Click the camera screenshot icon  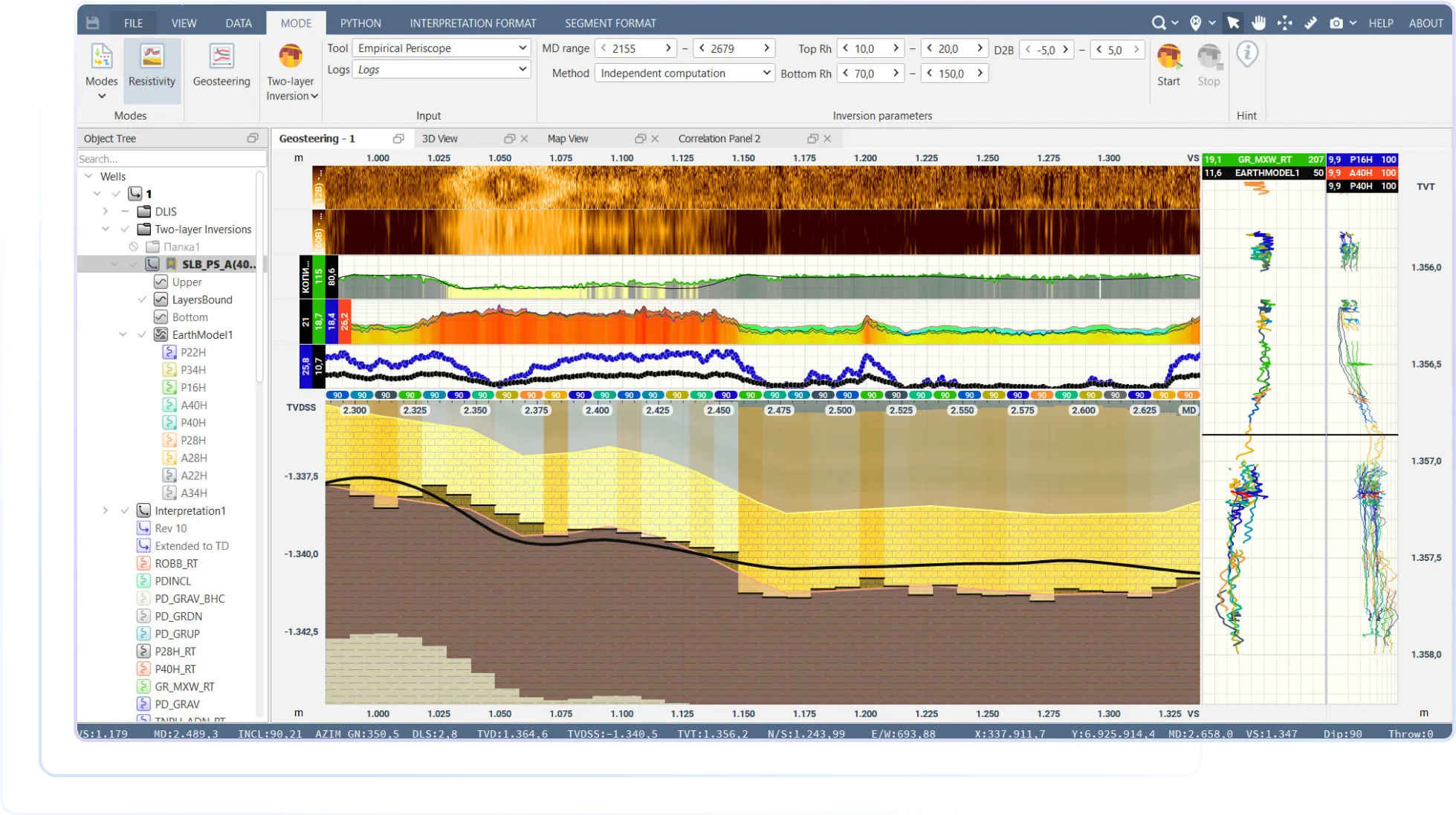(x=1336, y=23)
